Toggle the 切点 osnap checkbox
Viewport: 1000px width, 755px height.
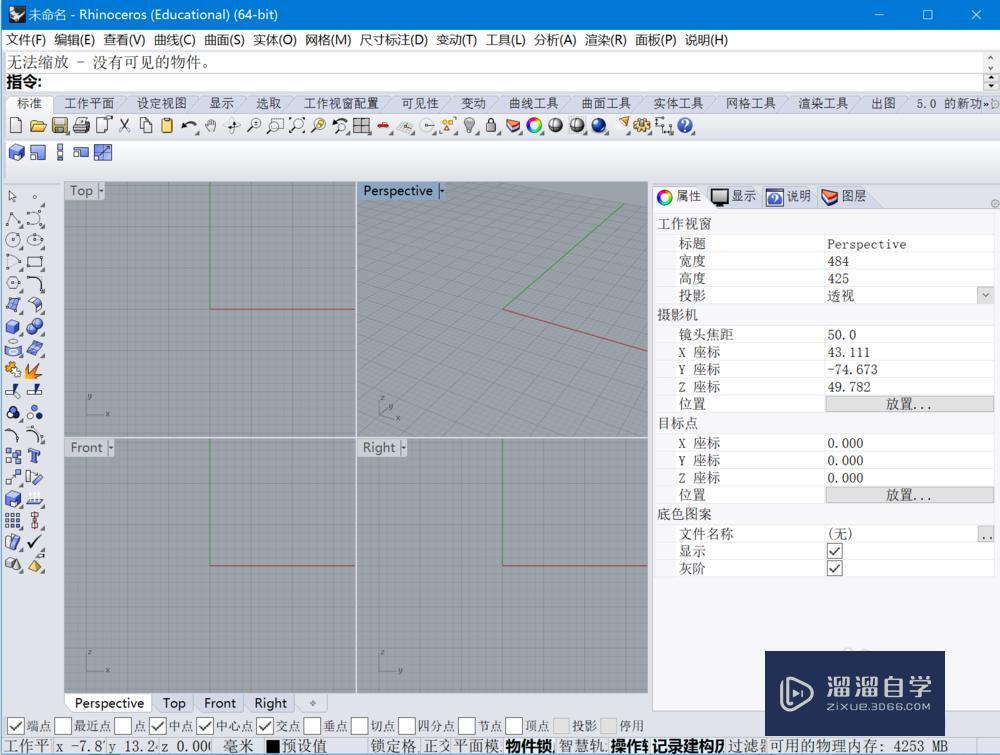point(360,726)
